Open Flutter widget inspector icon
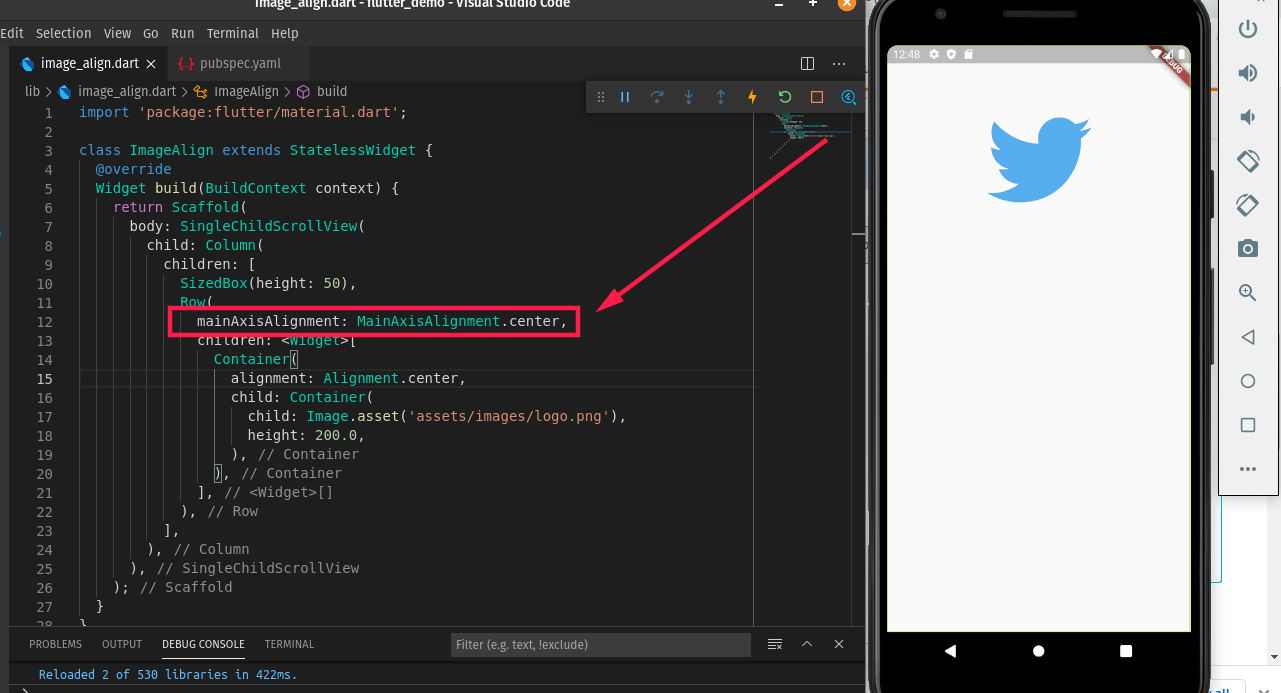Image resolution: width=1281 pixels, height=693 pixels. (x=849, y=97)
